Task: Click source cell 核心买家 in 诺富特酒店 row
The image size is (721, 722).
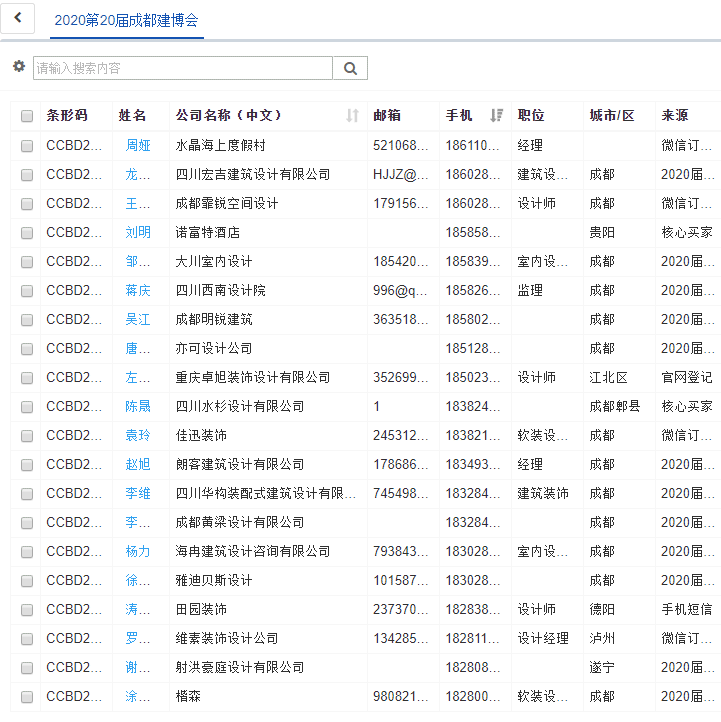Action: point(687,233)
